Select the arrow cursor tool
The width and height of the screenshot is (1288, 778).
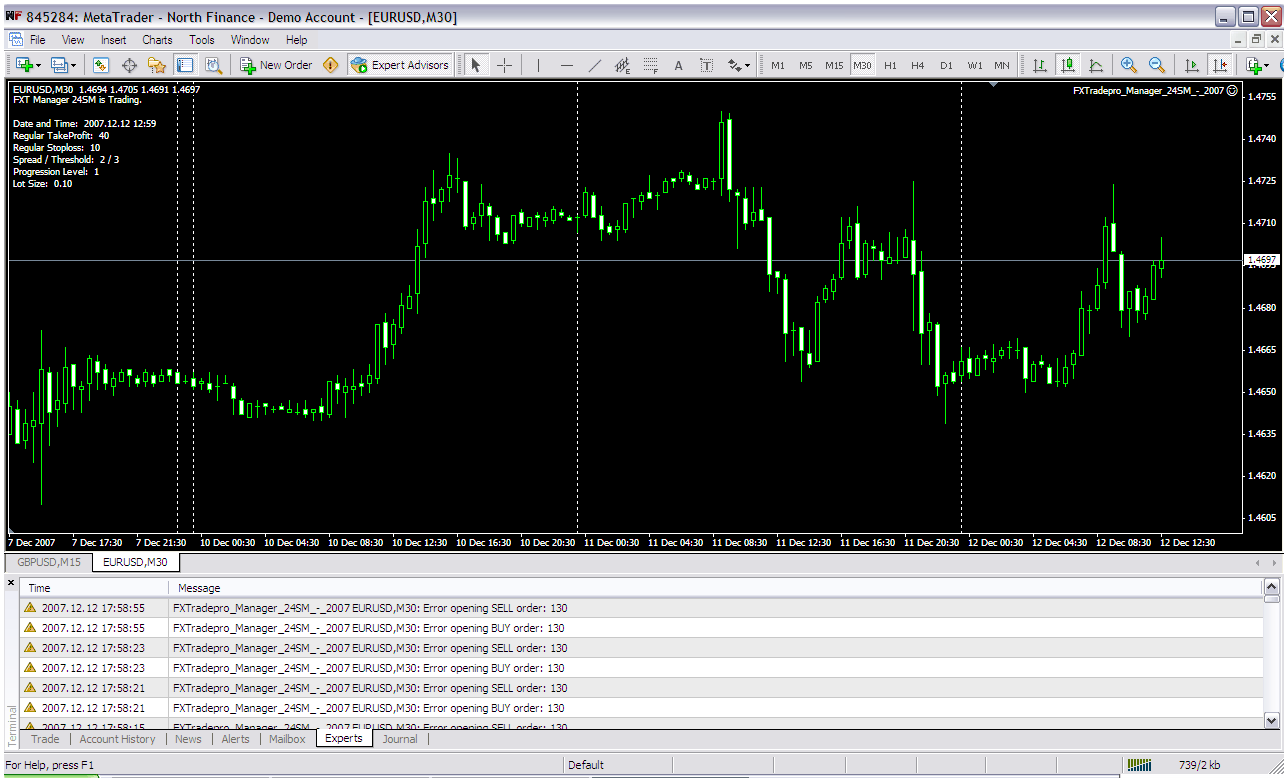click(476, 65)
